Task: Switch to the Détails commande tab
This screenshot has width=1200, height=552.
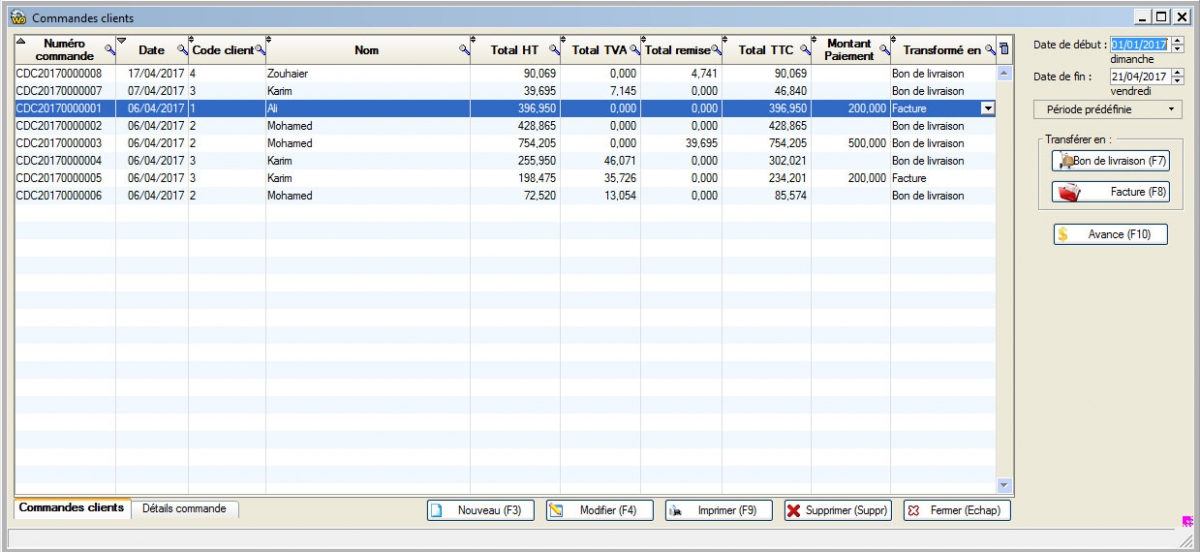Action: tap(184, 509)
